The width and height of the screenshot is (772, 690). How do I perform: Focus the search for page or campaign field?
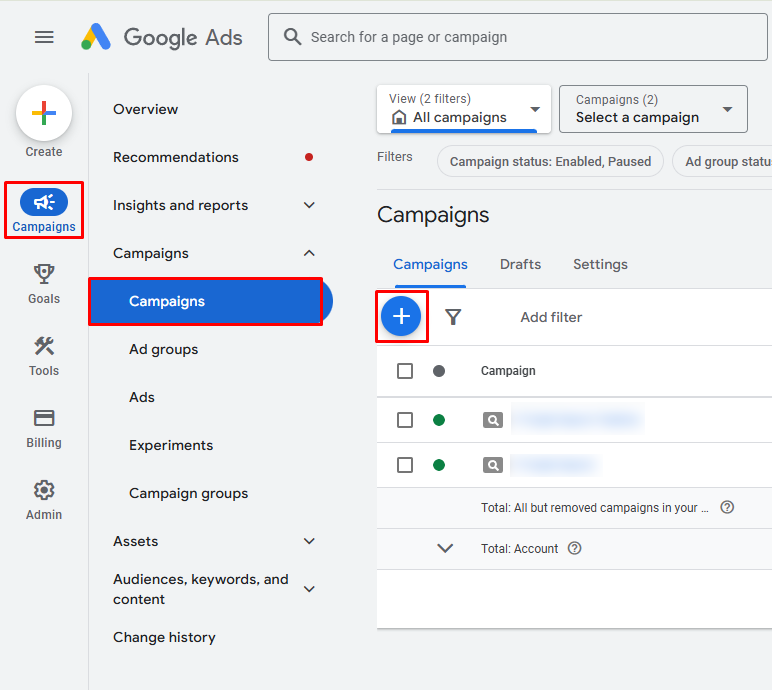pyautogui.click(x=517, y=37)
